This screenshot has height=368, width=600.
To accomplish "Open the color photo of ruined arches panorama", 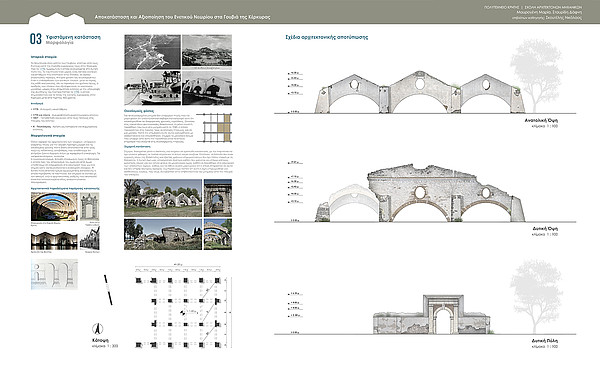I will point(163,198).
